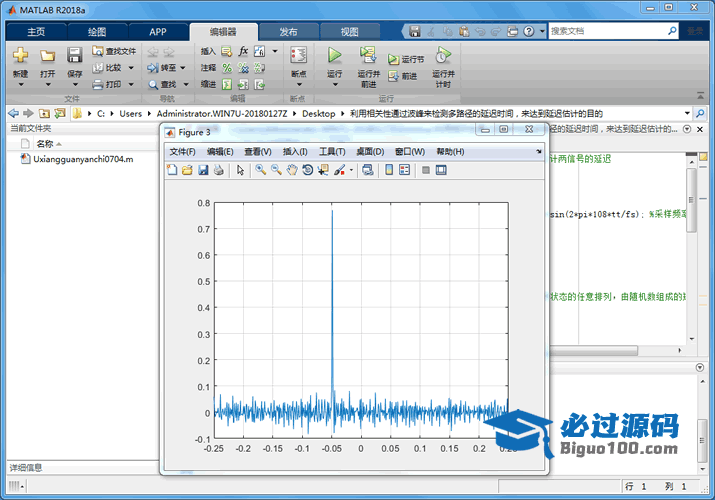This screenshot has width=715, height=500.
Task: Expand the dropdown arrow next to 查找
Action: (186, 84)
